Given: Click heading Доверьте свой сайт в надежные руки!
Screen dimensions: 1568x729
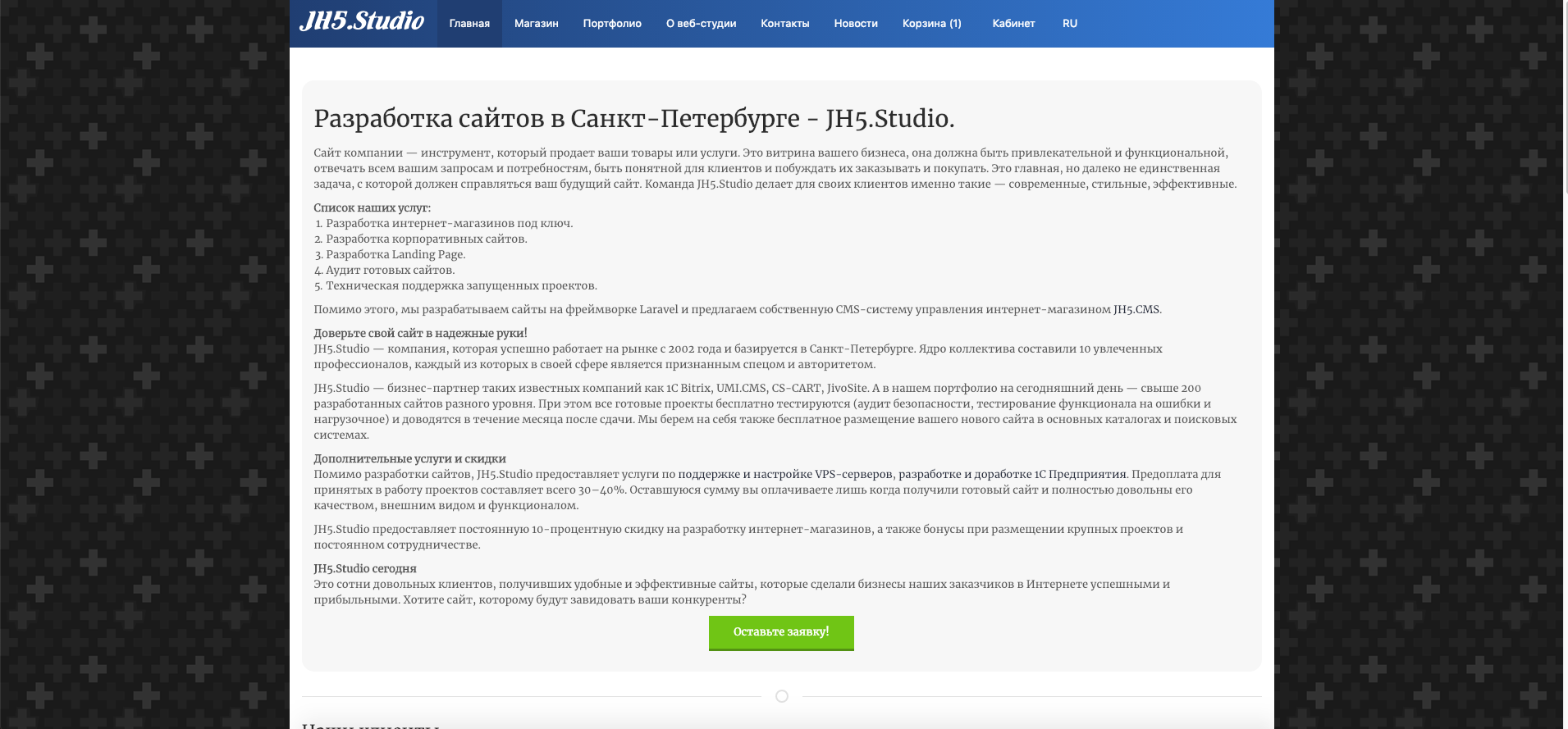Looking at the screenshot, I should [x=420, y=334].
